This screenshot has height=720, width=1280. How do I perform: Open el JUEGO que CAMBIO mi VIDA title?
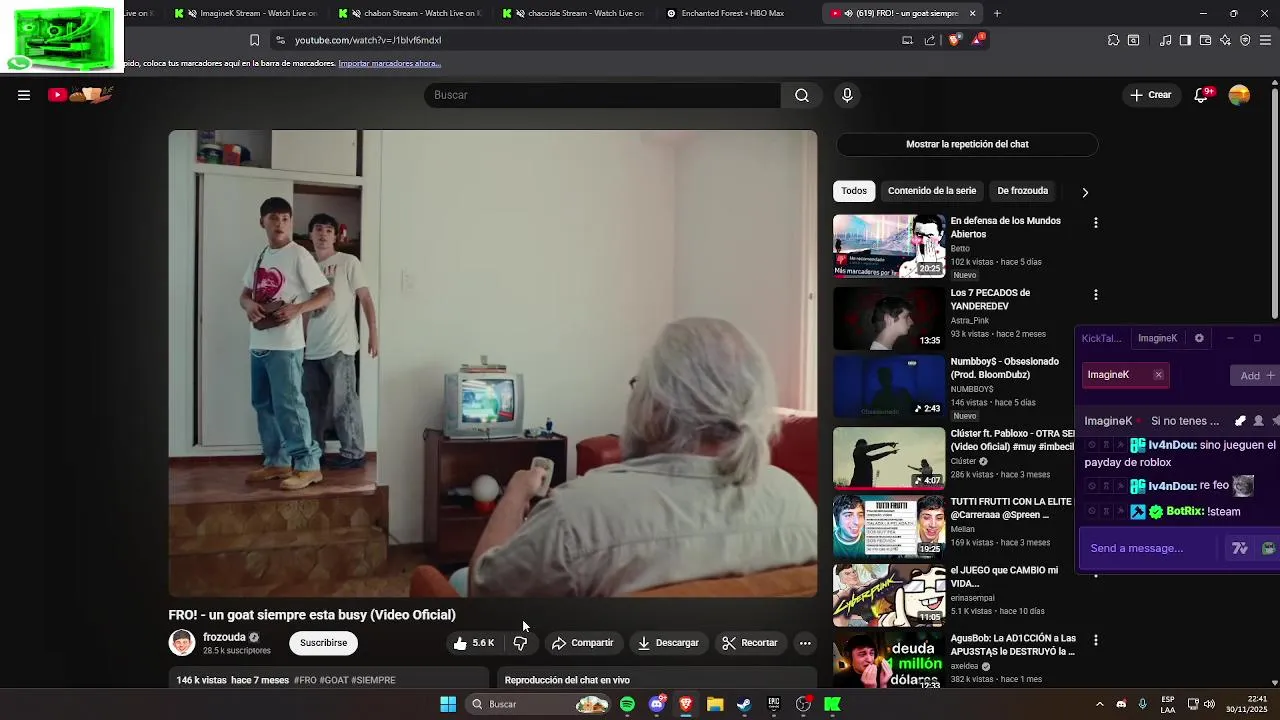click(x=1004, y=577)
